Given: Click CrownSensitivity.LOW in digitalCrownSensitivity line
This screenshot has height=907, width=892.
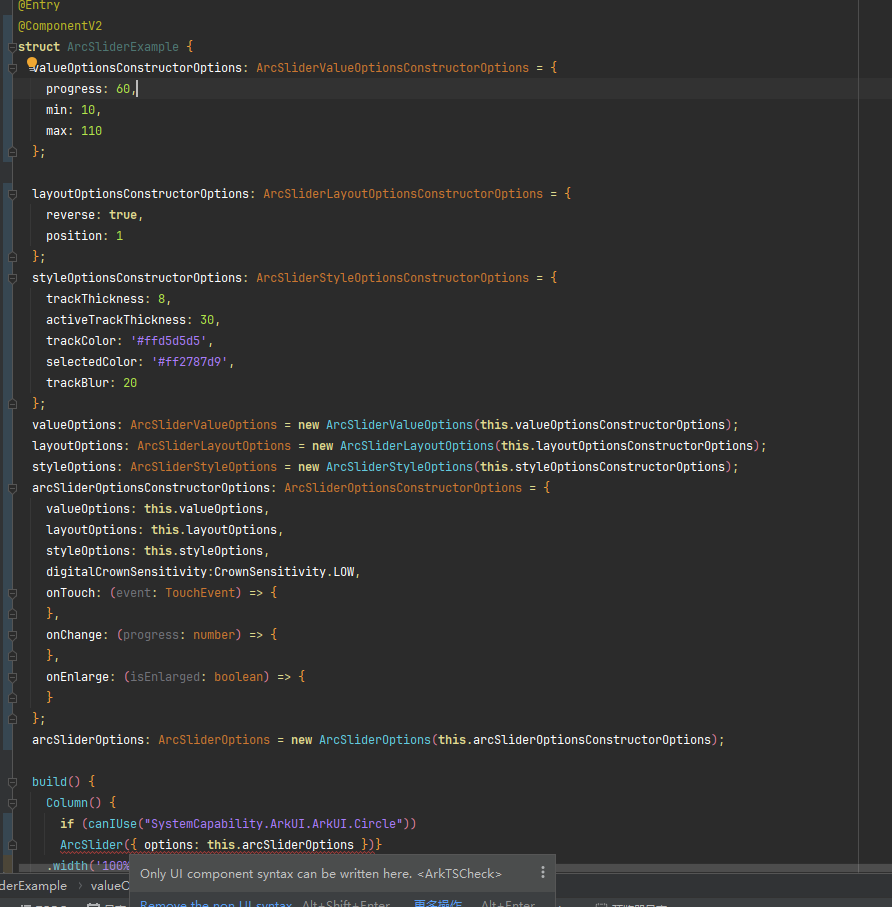Looking at the screenshot, I should pyautogui.click(x=284, y=572).
